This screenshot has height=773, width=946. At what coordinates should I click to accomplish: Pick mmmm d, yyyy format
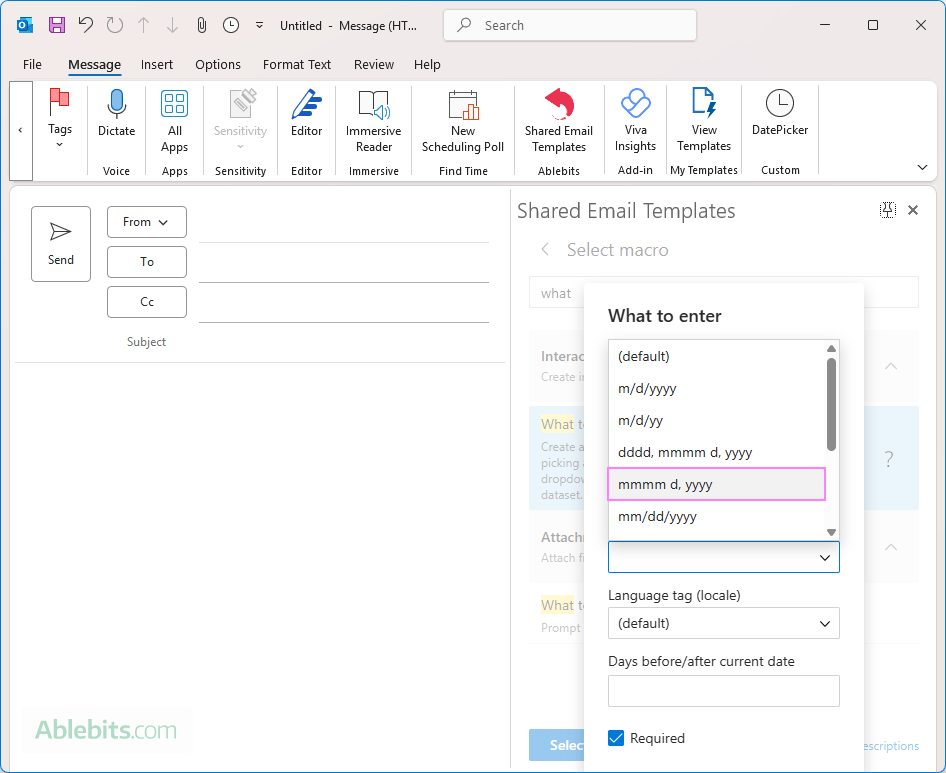(717, 484)
